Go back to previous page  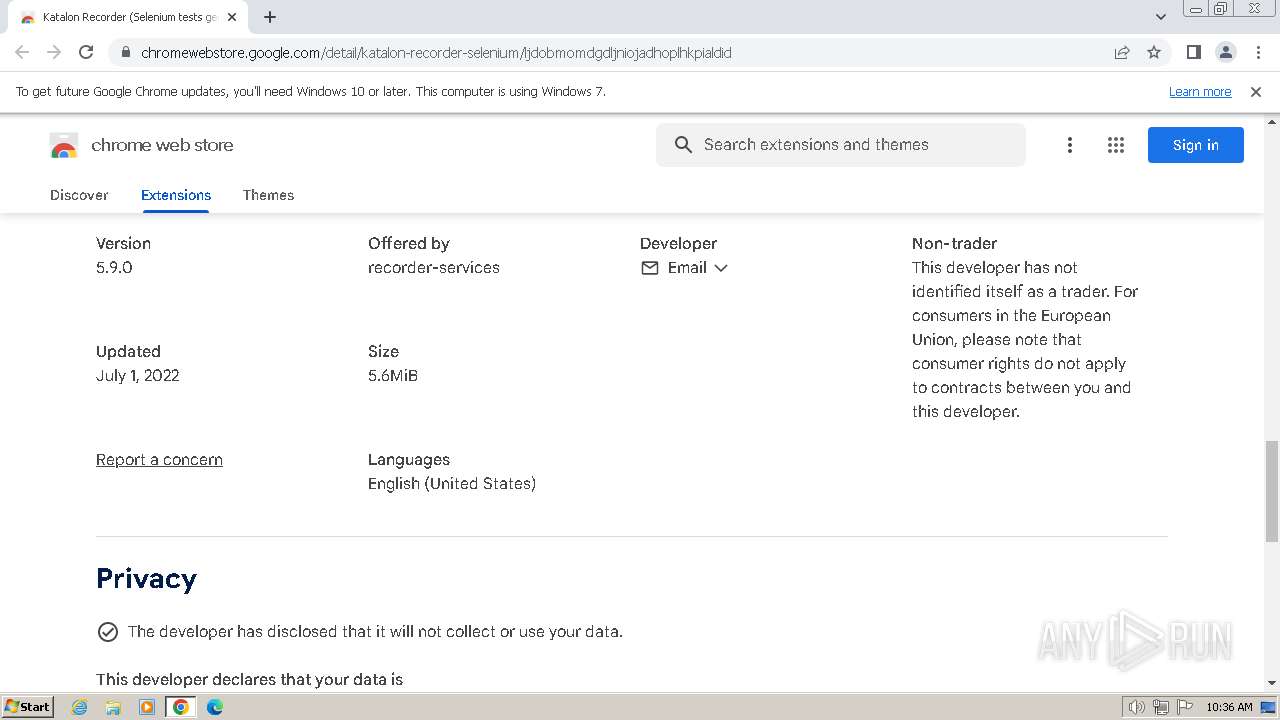(x=22, y=52)
